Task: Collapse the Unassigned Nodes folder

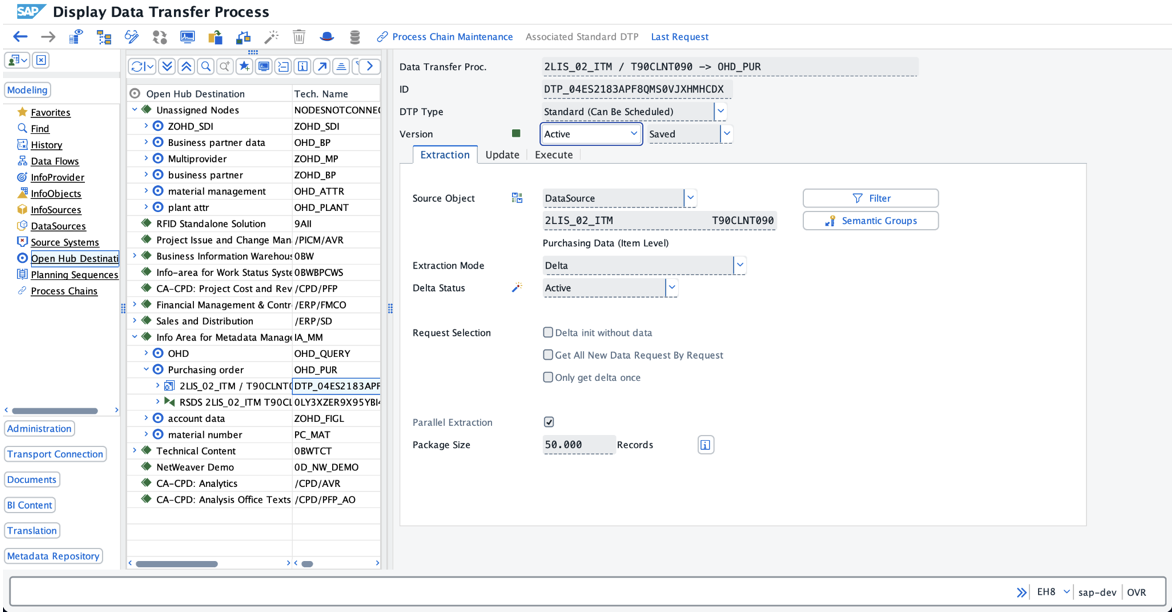Action: pyautogui.click(x=135, y=110)
